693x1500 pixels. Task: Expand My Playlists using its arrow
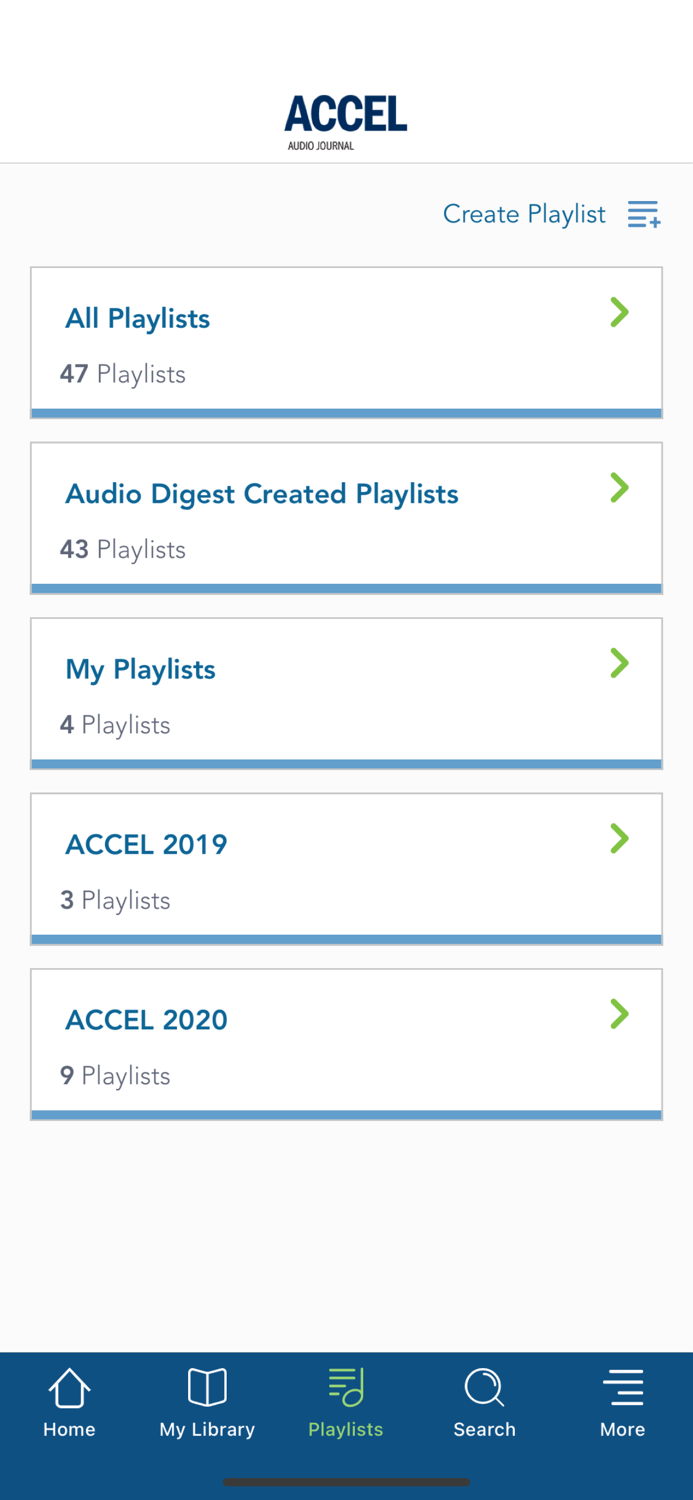[x=620, y=663]
